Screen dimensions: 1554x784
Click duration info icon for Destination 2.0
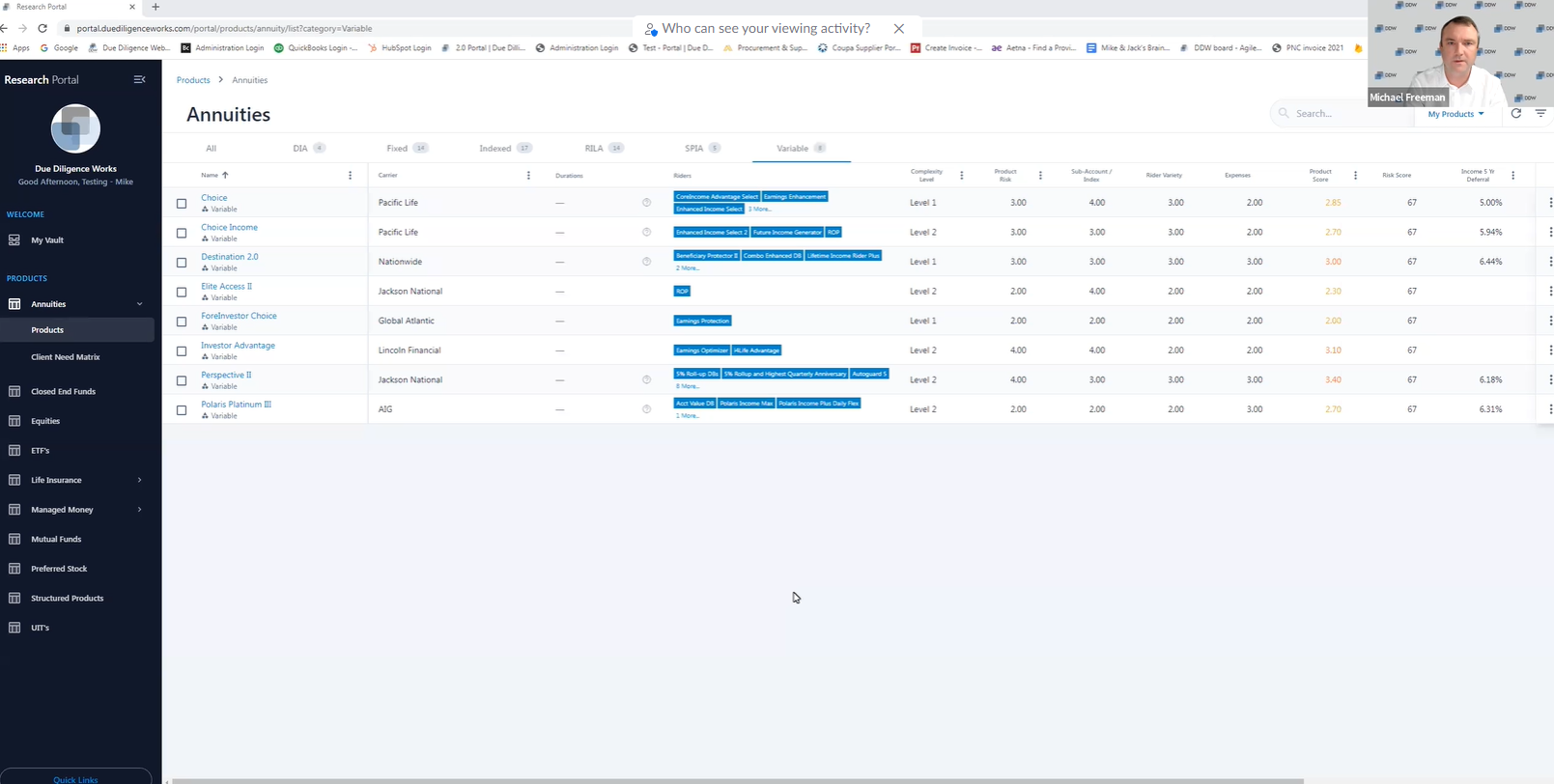coord(647,262)
